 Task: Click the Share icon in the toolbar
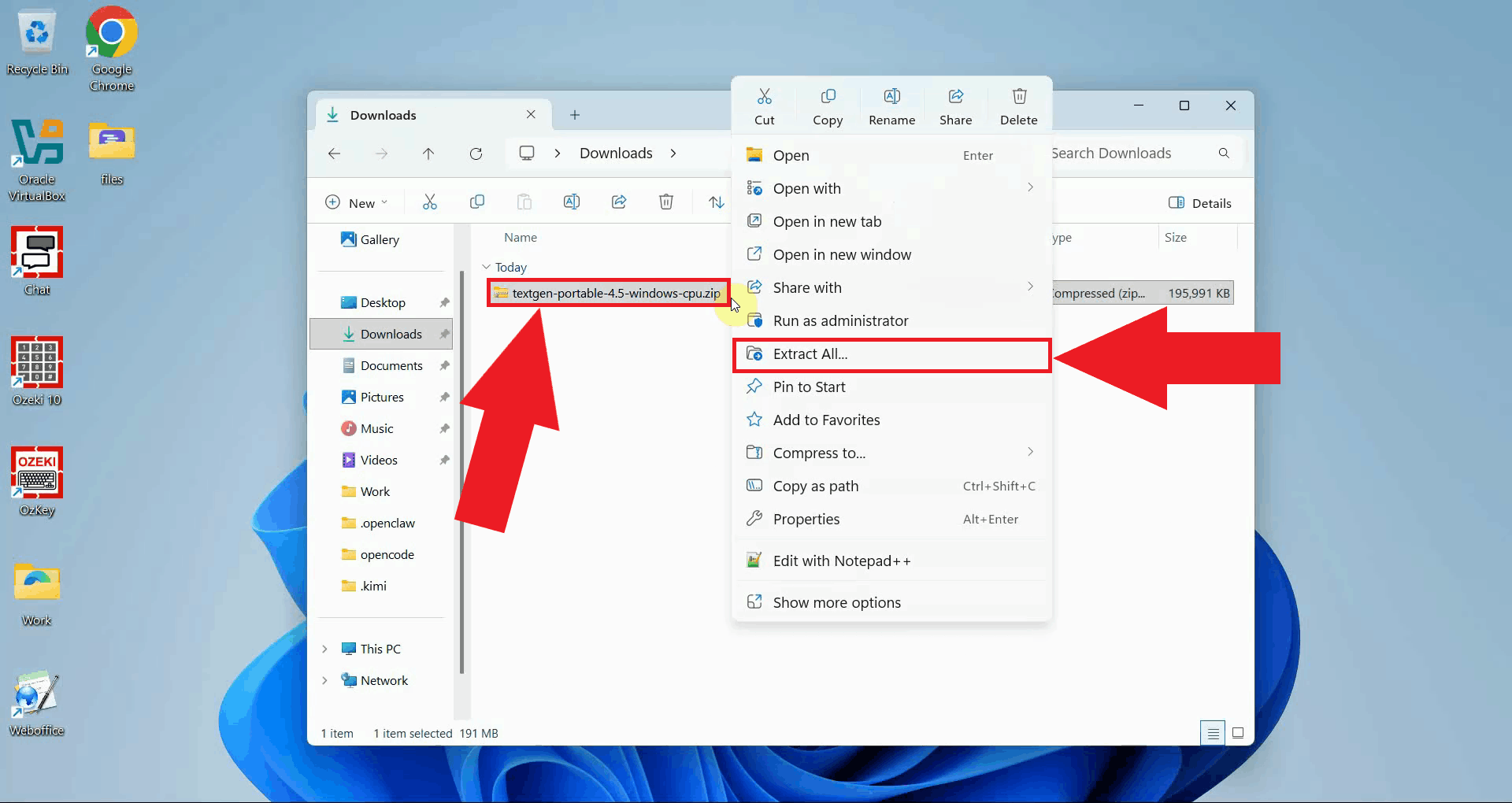coord(955,106)
